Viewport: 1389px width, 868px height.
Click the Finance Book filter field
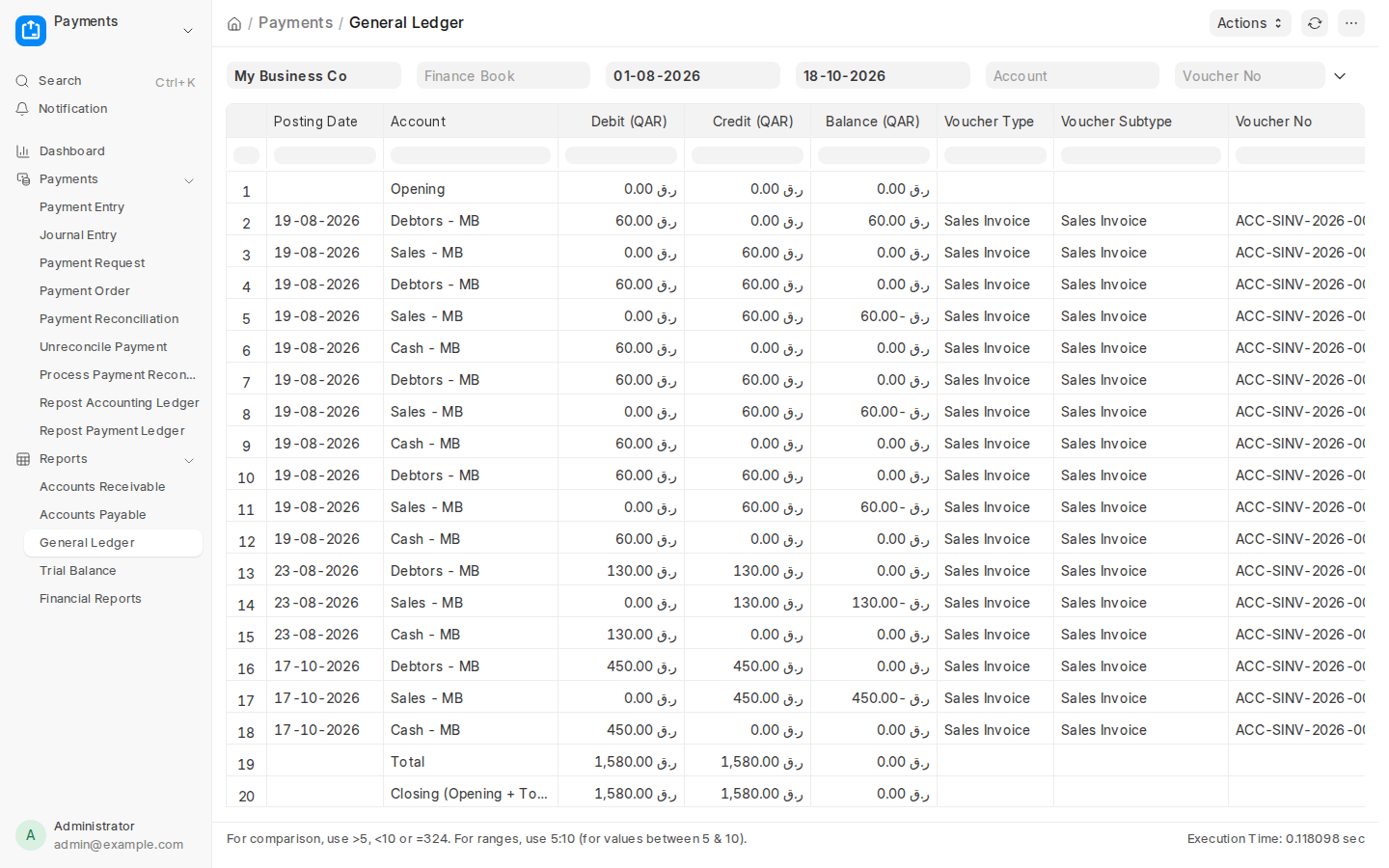click(x=504, y=76)
